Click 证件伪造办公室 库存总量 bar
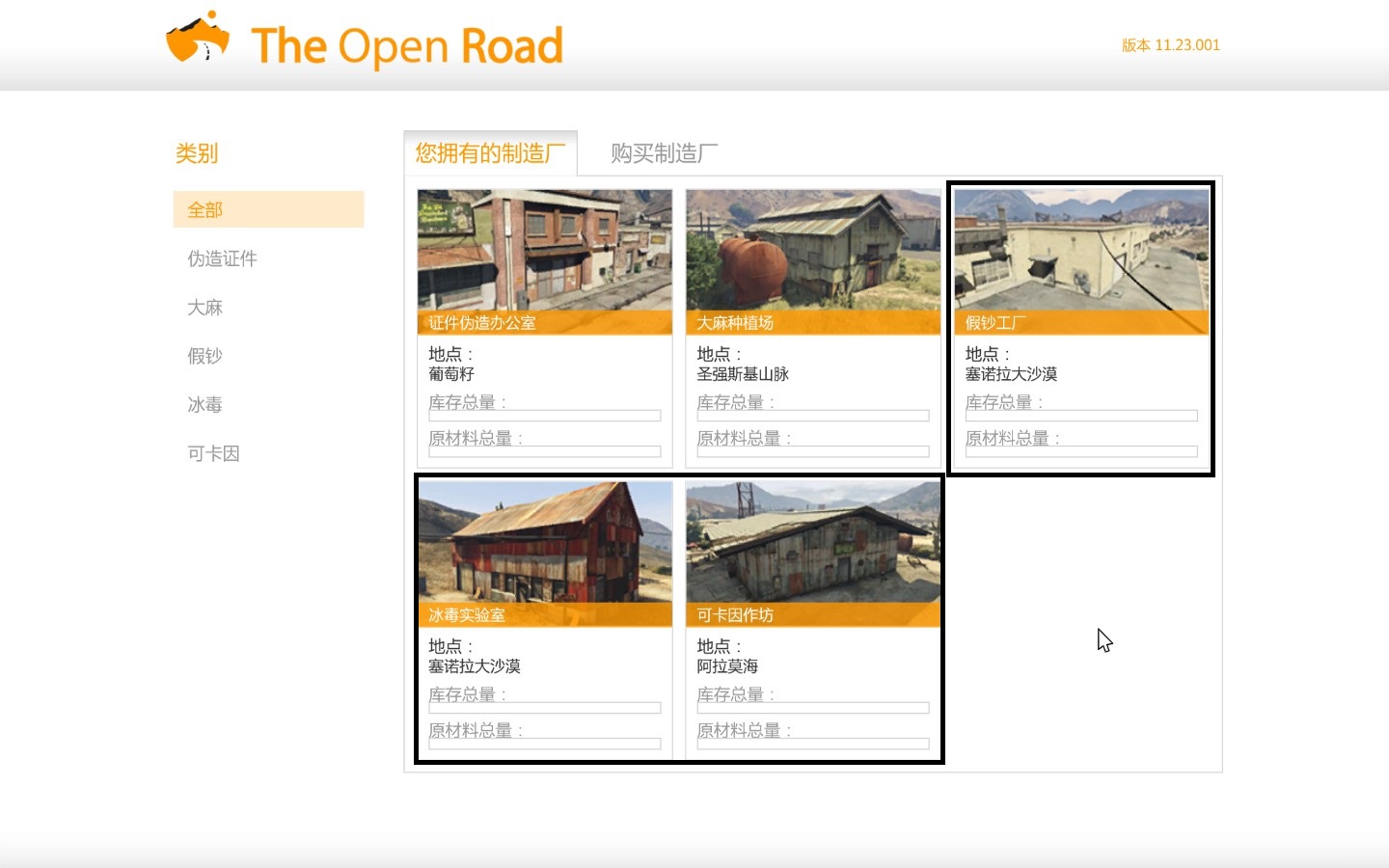The image size is (1389, 868). click(x=545, y=416)
